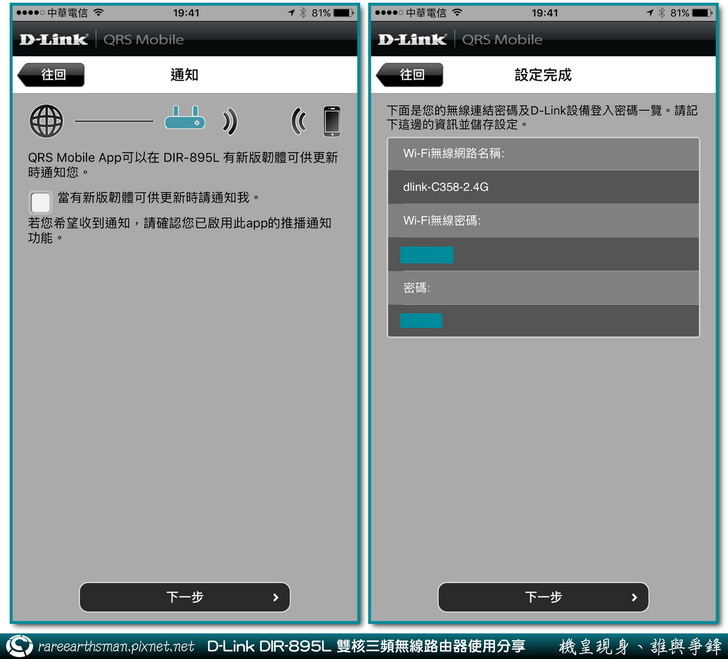
Task: Click the blue router icon
Action: (x=185, y=117)
